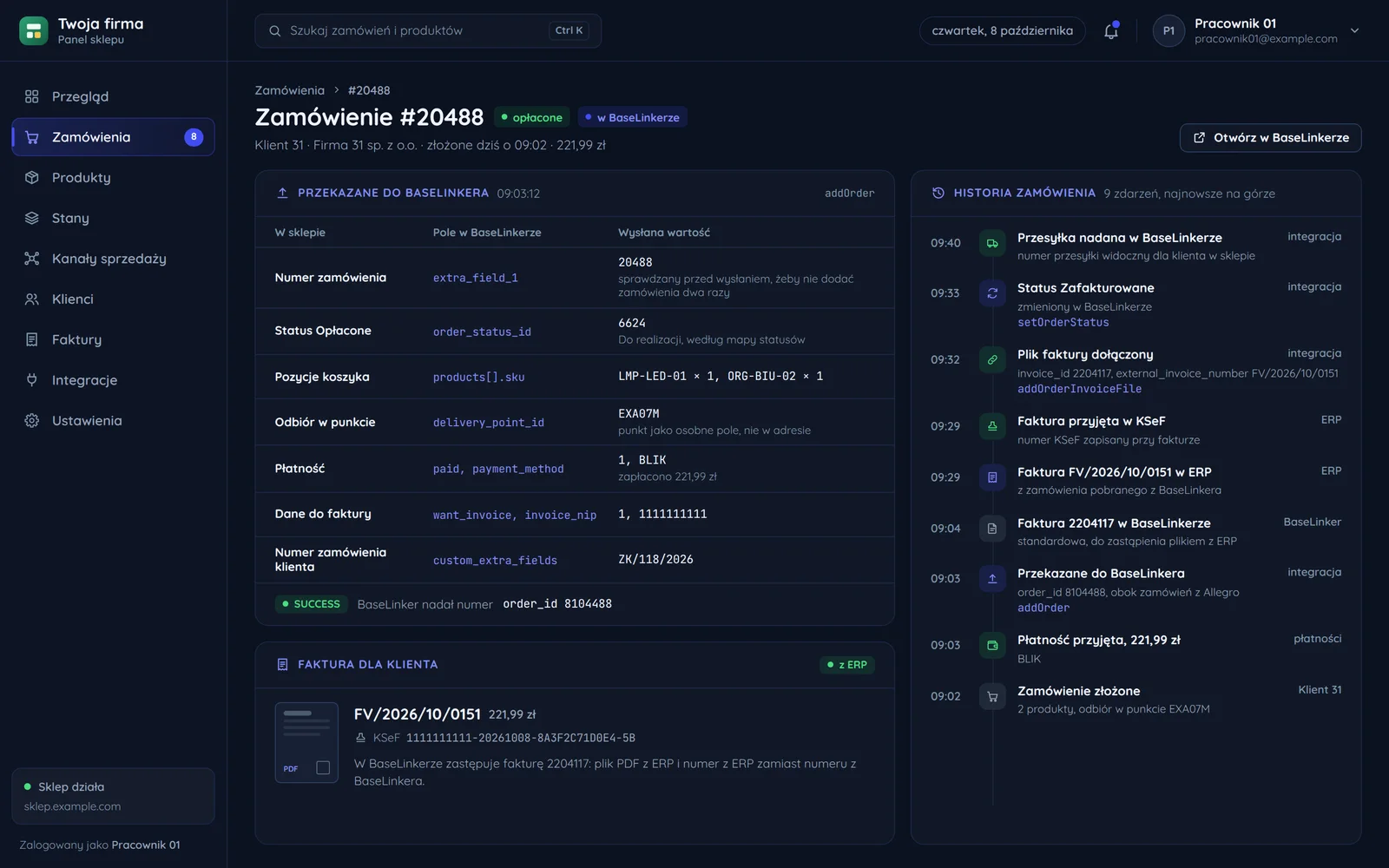Open Integracje in the sidebar
Screen dimensions: 1389x868
(113, 380)
